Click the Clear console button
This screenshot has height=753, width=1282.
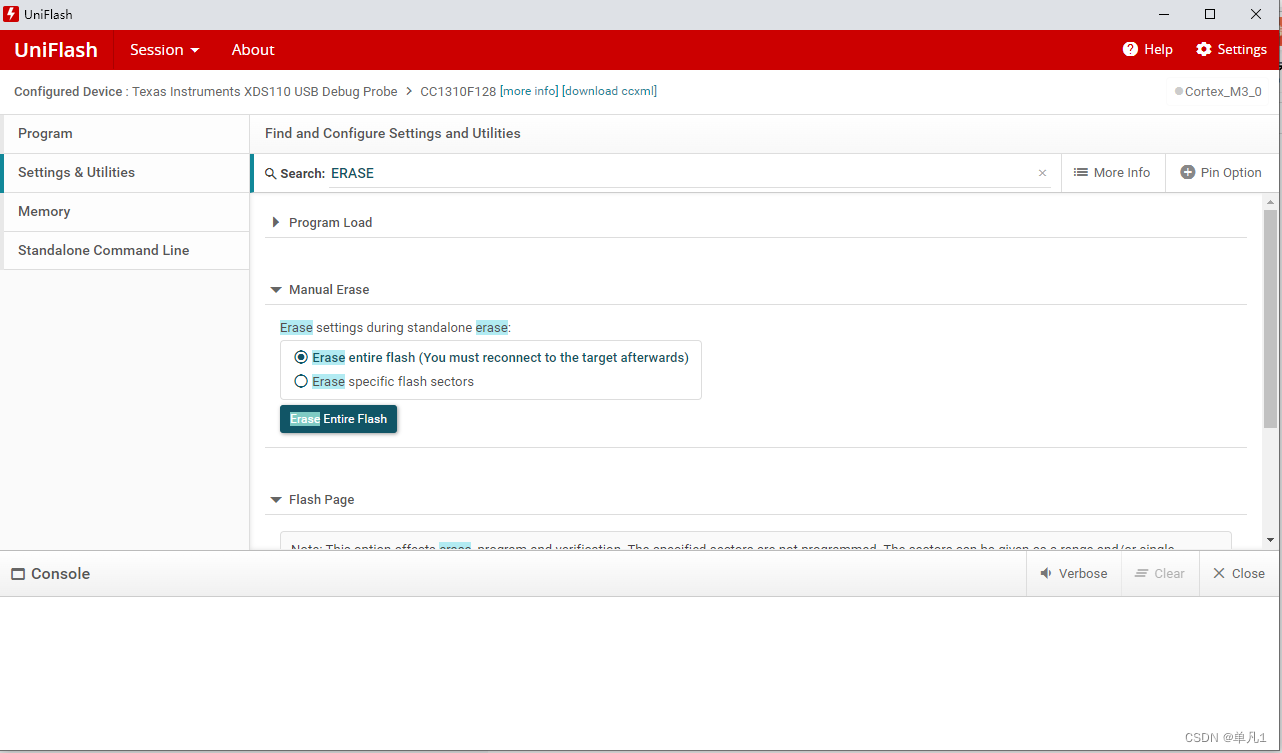click(x=1160, y=573)
